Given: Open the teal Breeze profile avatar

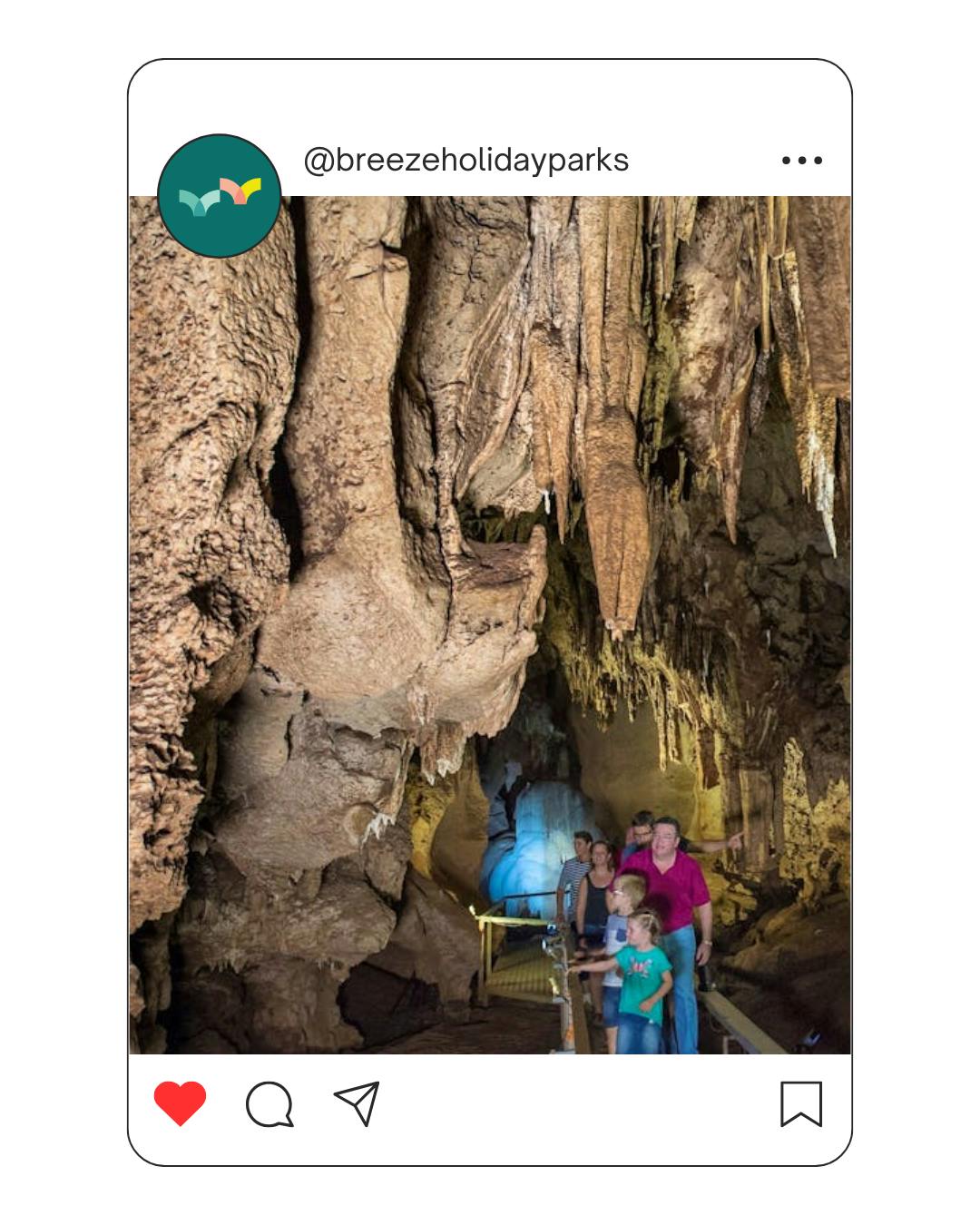Looking at the screenshot, I should point(219,196).
